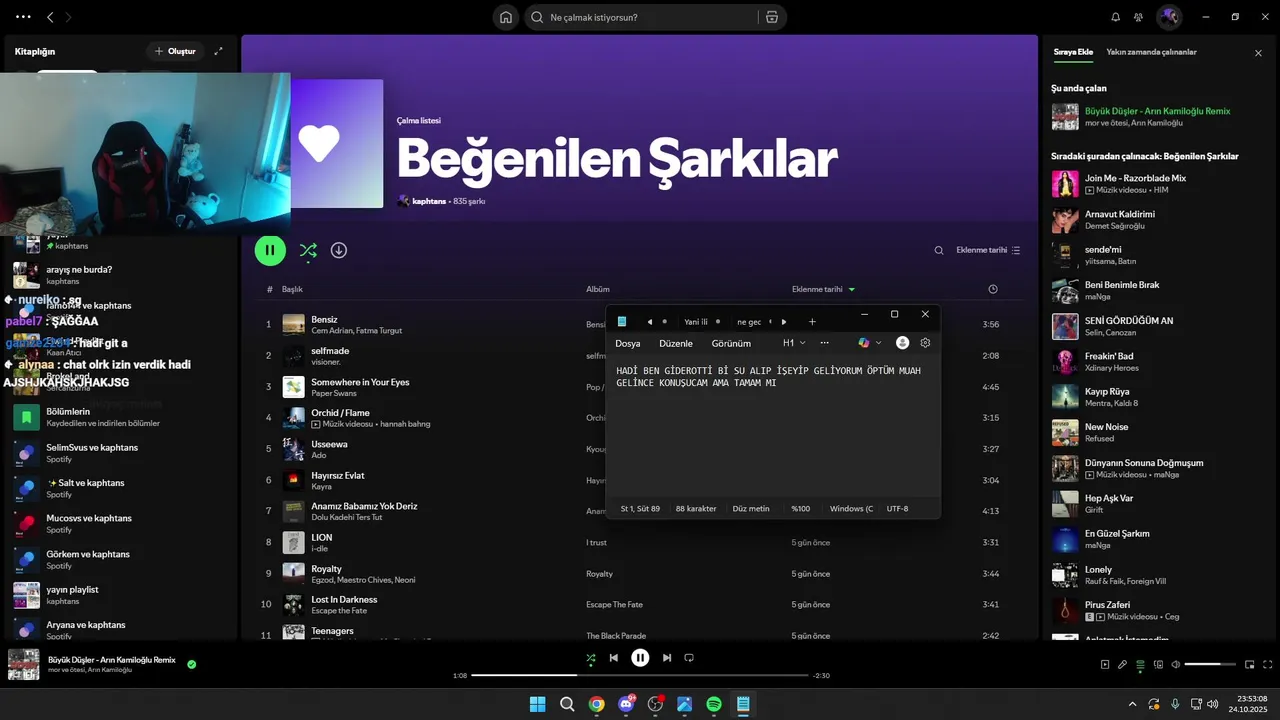Open the Oluştur create menu
The width and height of the screenshot is (1280, 720).
tap(175, 51)
